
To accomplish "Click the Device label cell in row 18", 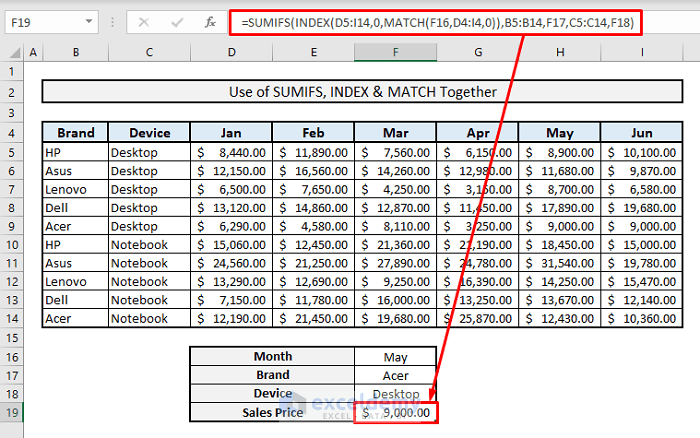I will tap(272, 393).
